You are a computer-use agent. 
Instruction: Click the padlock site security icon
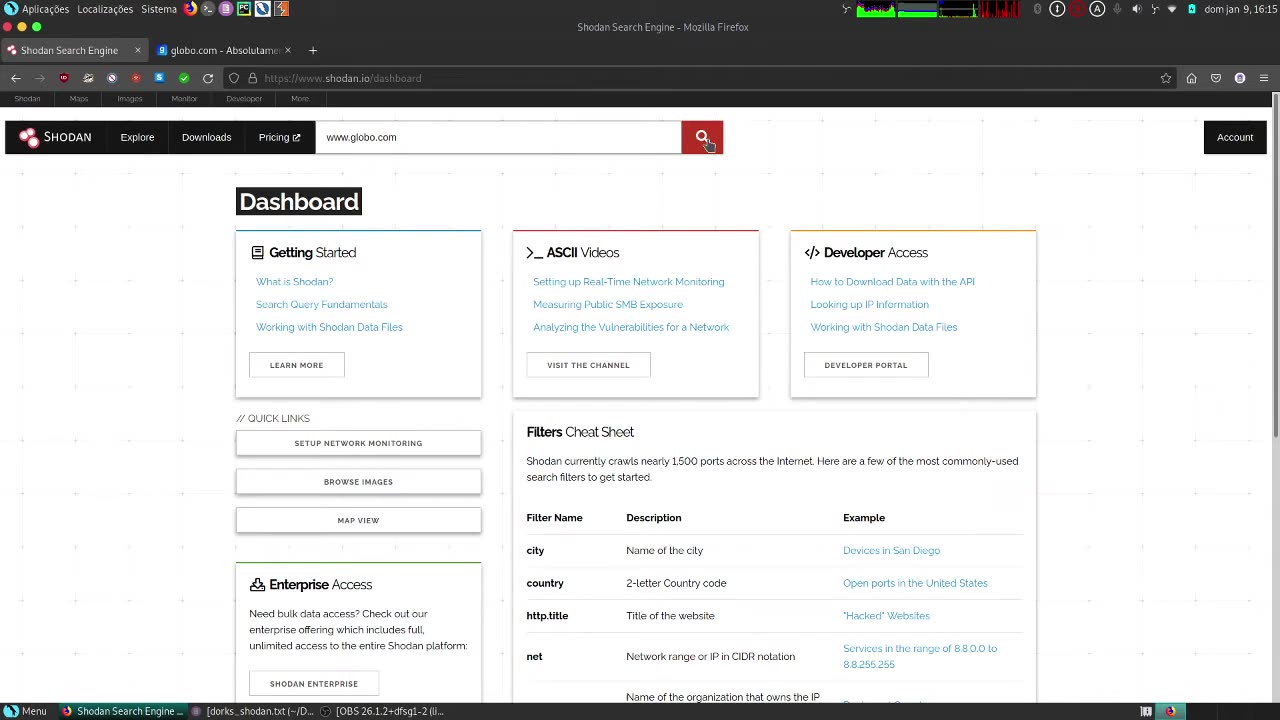252,78
